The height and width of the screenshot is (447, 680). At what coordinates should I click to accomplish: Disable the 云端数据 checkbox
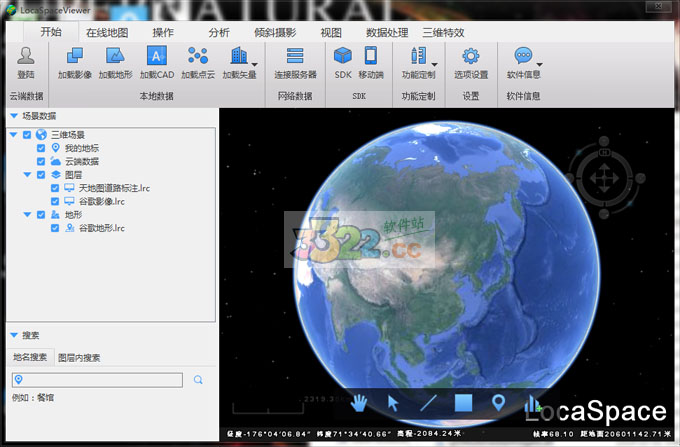pyautogui.click(x=41, y=161)
